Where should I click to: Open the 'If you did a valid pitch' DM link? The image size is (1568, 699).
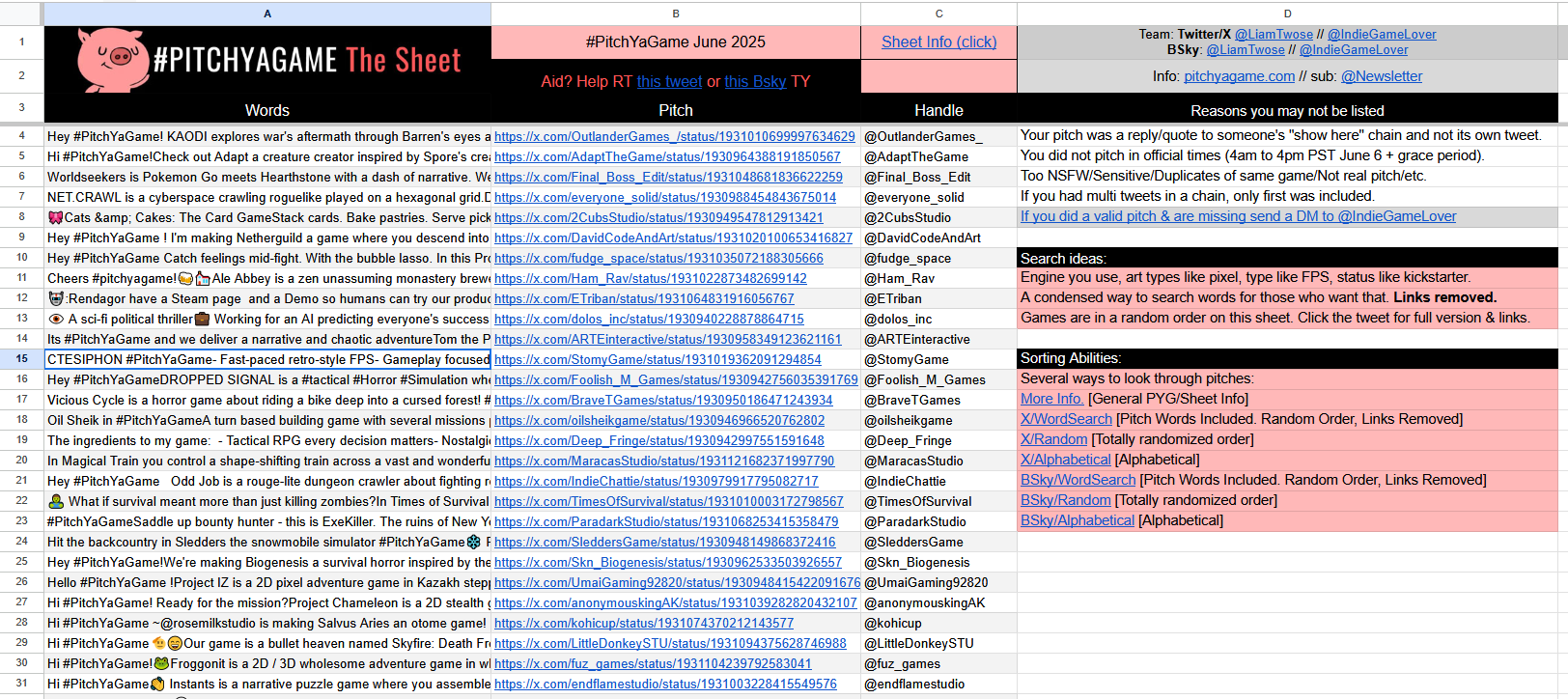(x=1238, y=216)
